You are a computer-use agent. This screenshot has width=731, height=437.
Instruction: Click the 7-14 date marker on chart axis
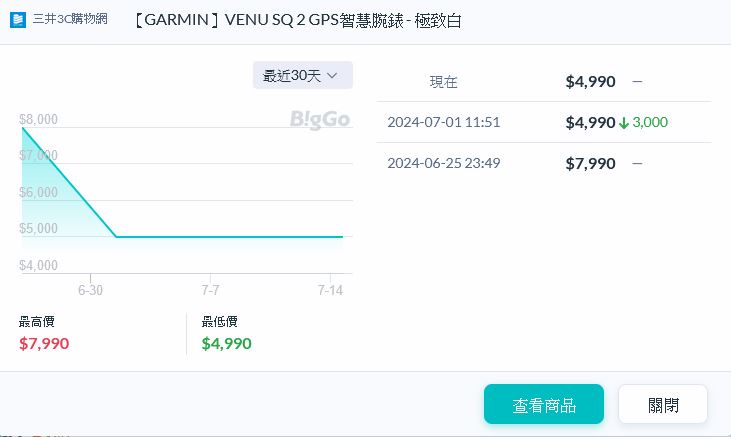[330, 290]
